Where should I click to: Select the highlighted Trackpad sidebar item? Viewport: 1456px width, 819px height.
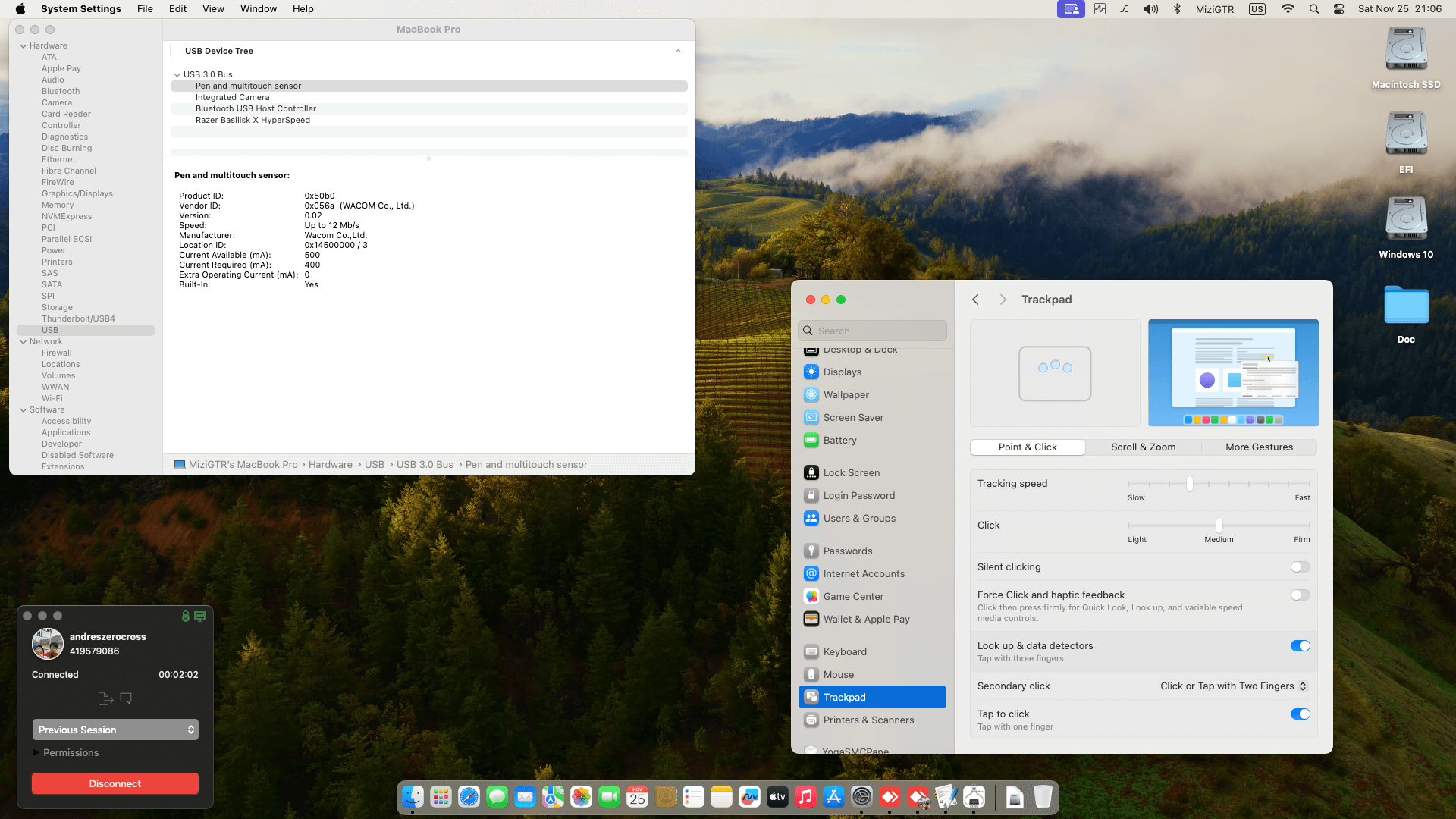point(872,697)
